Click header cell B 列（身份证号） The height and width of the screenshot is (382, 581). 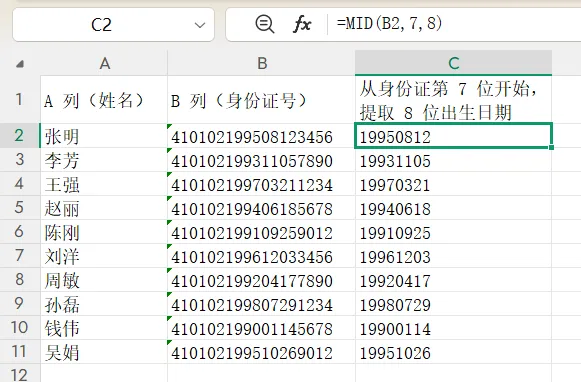point(261,99)
